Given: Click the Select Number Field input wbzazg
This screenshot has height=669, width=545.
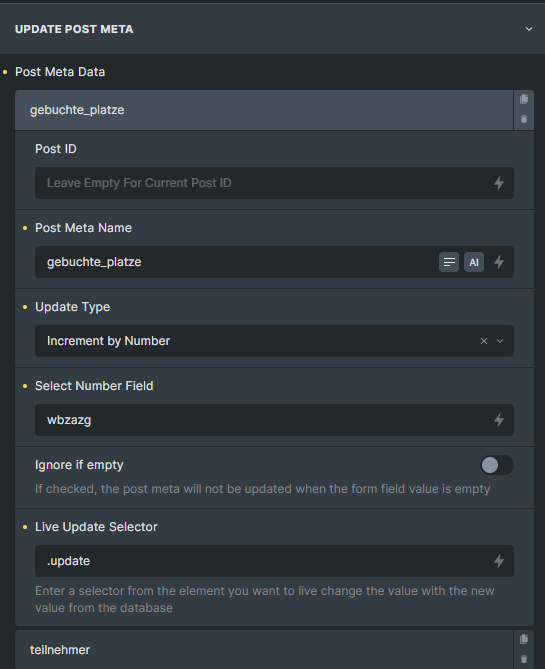Looking at the screenshot, I should point(262,420).
